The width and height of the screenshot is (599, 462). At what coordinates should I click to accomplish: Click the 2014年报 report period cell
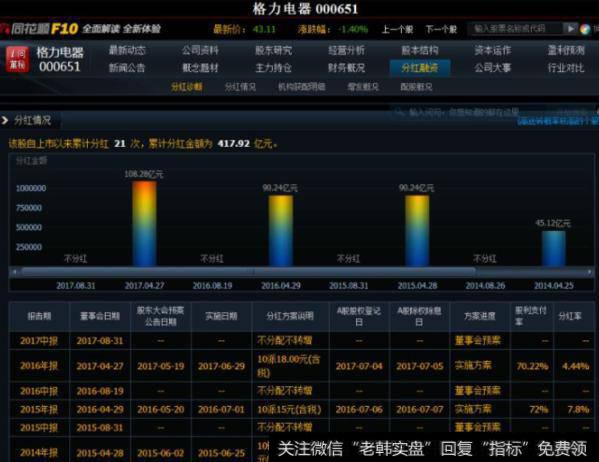39,453
